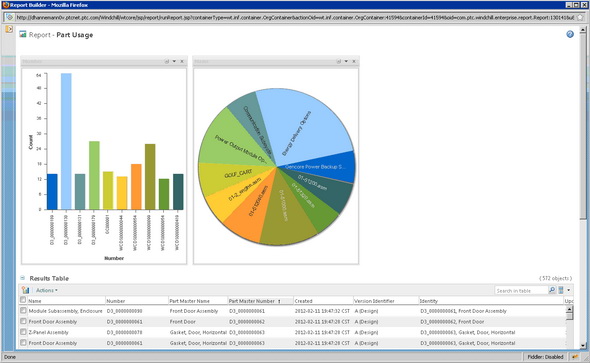Viewport: 590px width, 363px height.
Task: Click the pie chart panel settings icon
Action: pos(339,61)
